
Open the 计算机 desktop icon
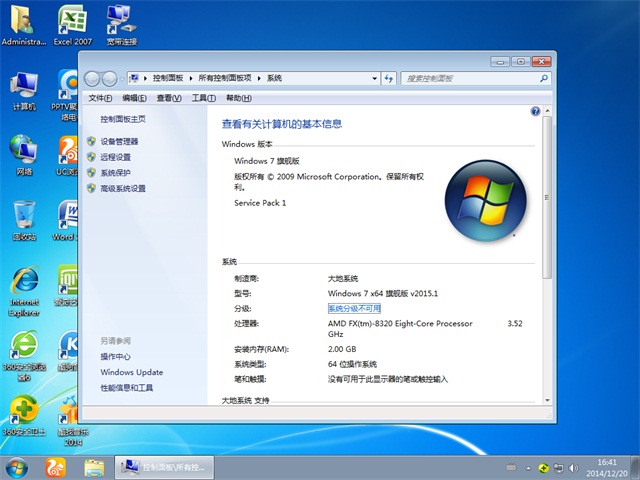pyautogui.click(x=24, y=88)
